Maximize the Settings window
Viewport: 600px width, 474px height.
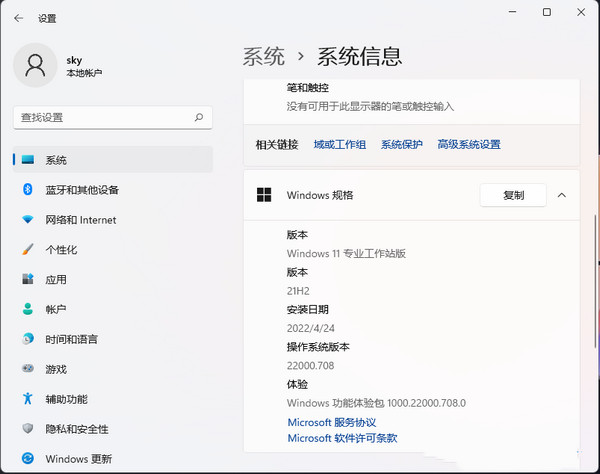[x=547, y=12]
